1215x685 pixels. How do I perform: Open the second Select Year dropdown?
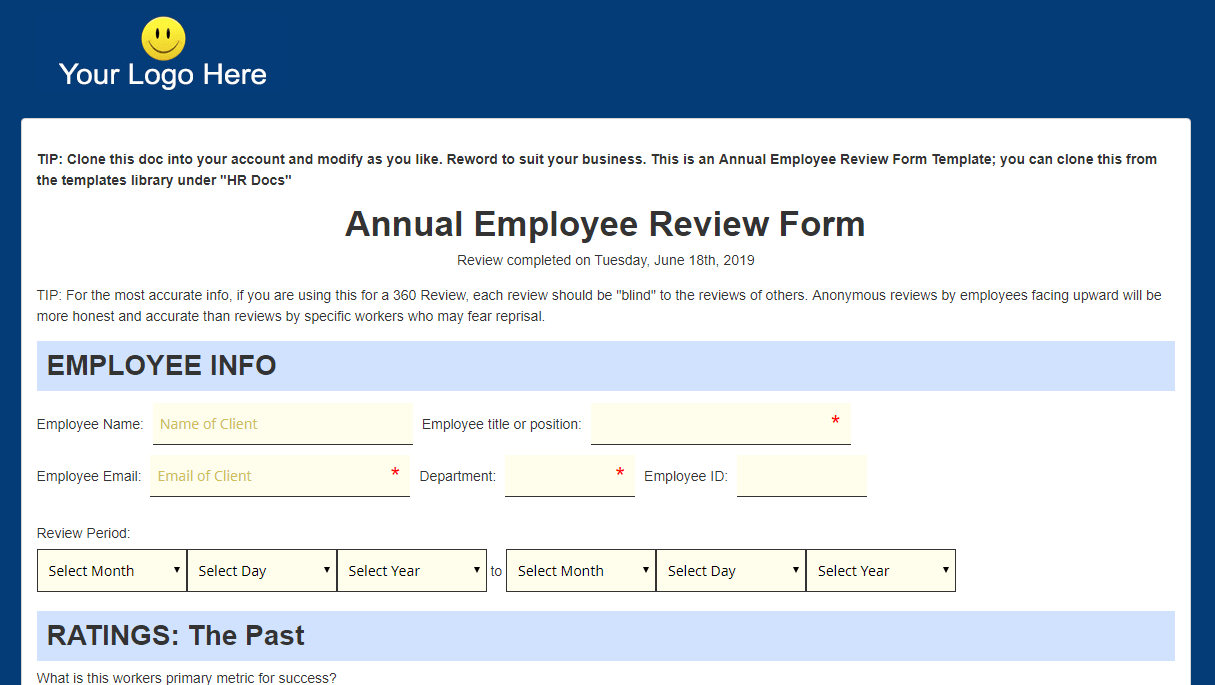pos(880,570)
